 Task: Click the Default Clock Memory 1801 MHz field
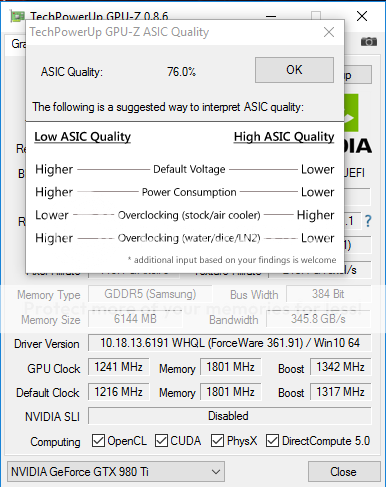tap(231, 392)
